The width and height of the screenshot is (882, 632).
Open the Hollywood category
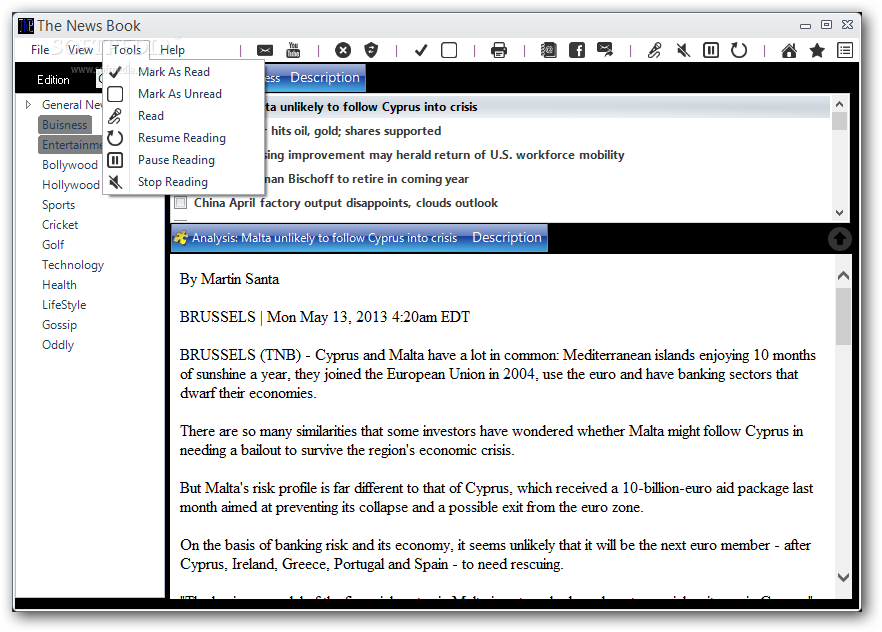[71, 185]
